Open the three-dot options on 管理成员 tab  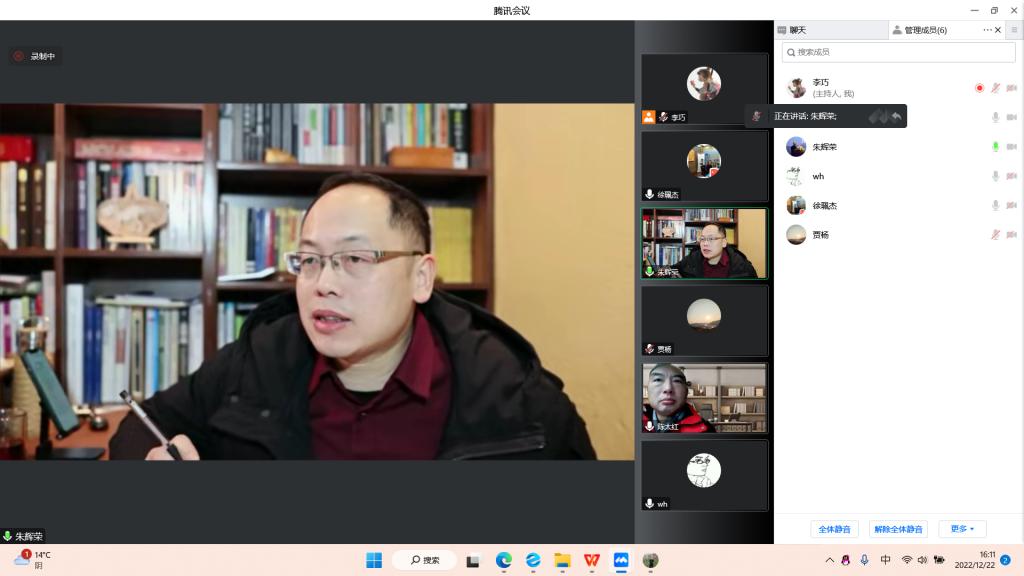(x=987, y=30)
